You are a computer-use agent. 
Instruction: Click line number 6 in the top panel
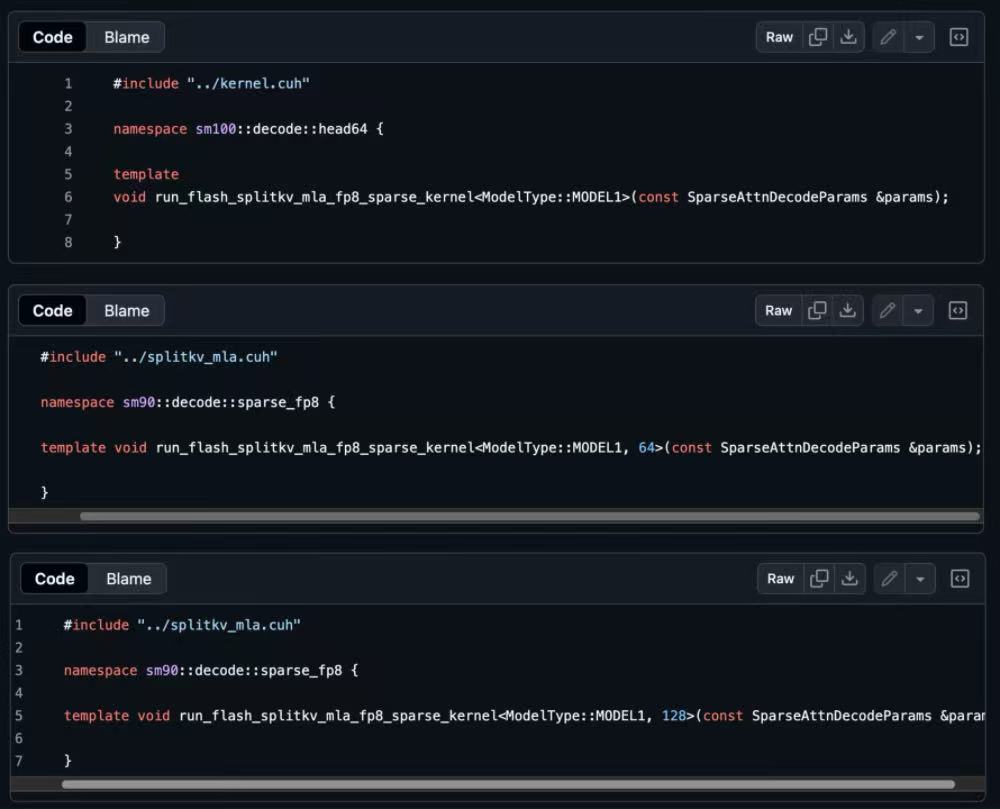tap(68, 197)
